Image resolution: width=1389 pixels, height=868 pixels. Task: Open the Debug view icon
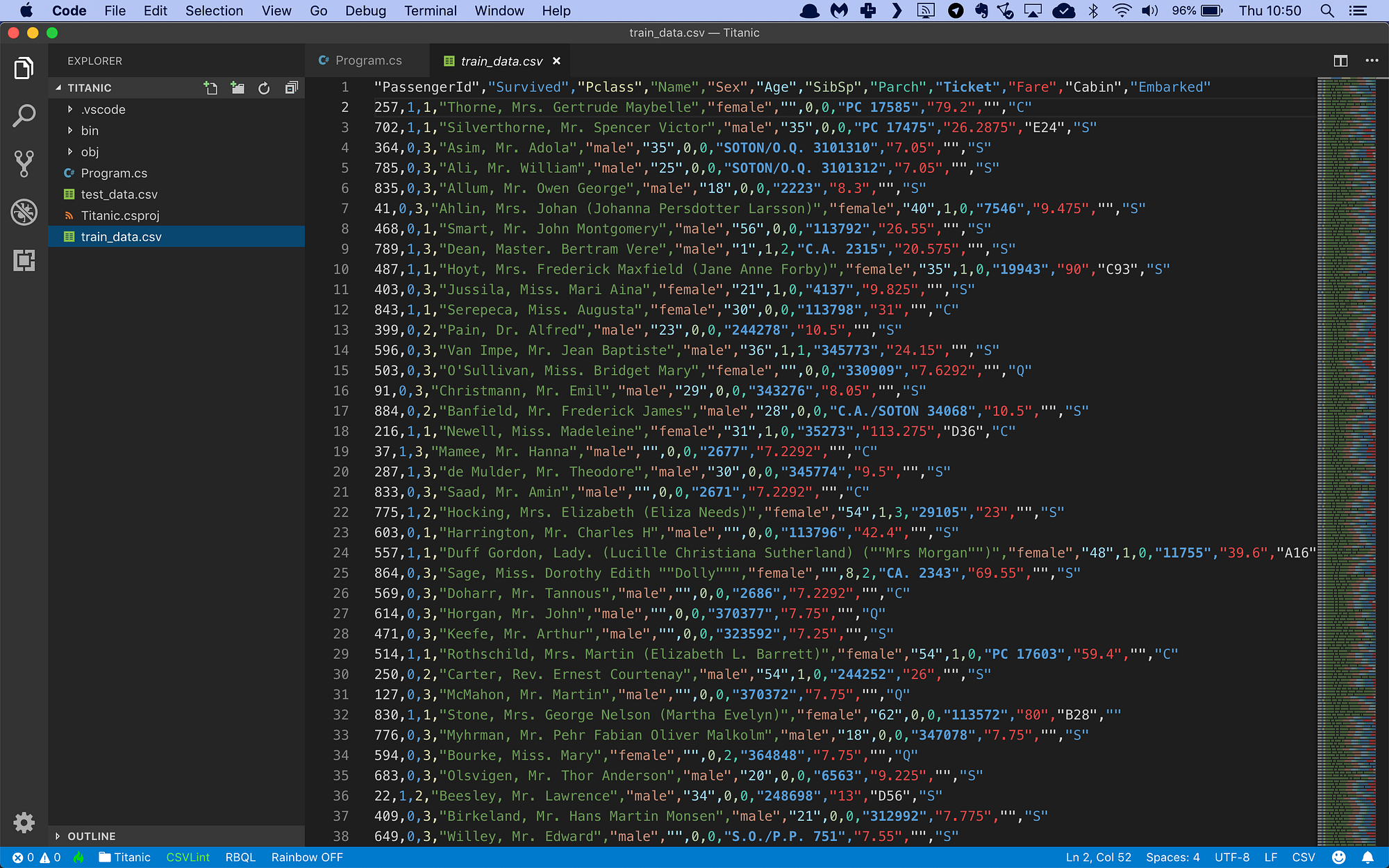coord(24,212)
